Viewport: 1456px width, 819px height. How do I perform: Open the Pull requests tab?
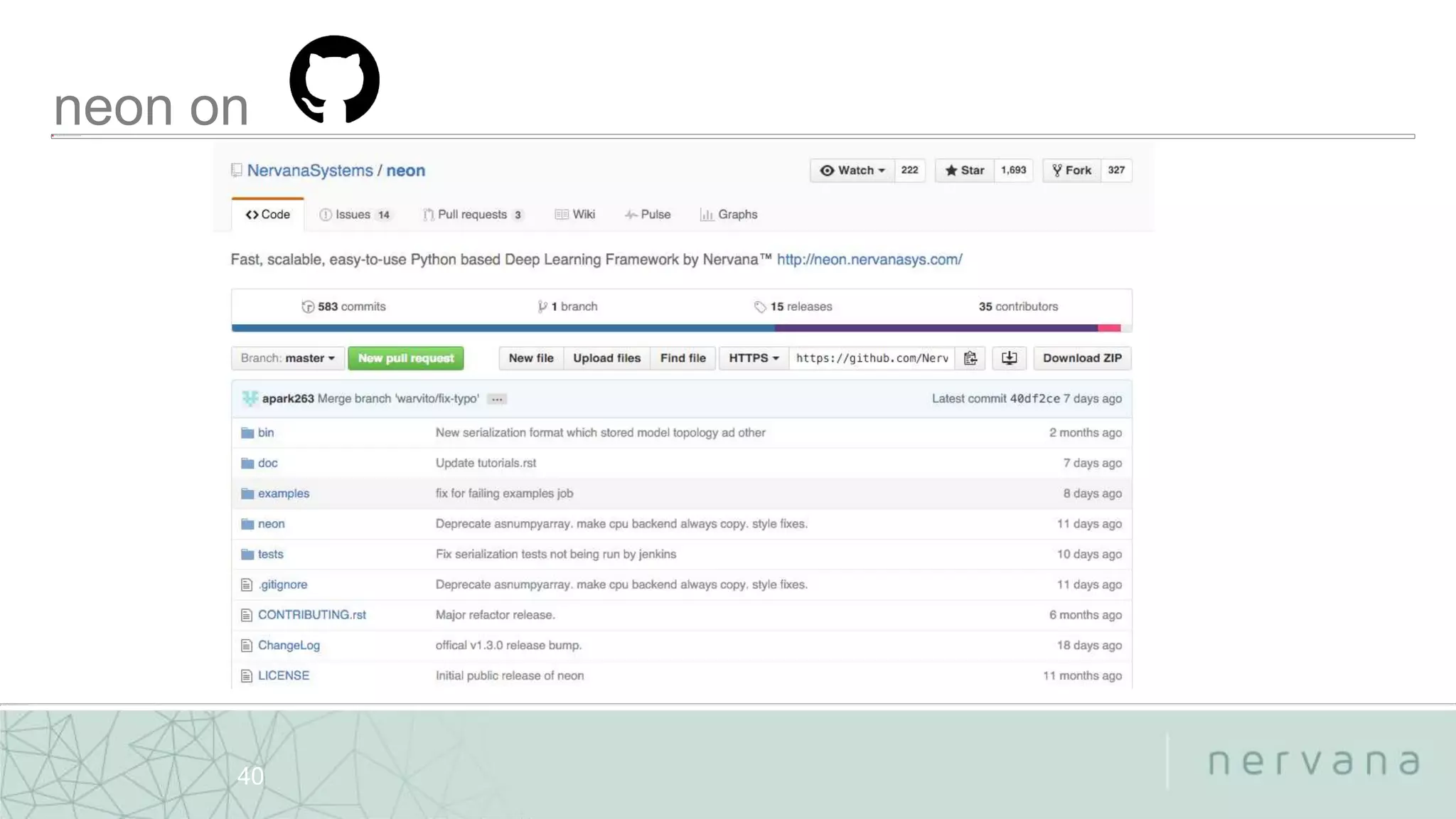point(472,215)
